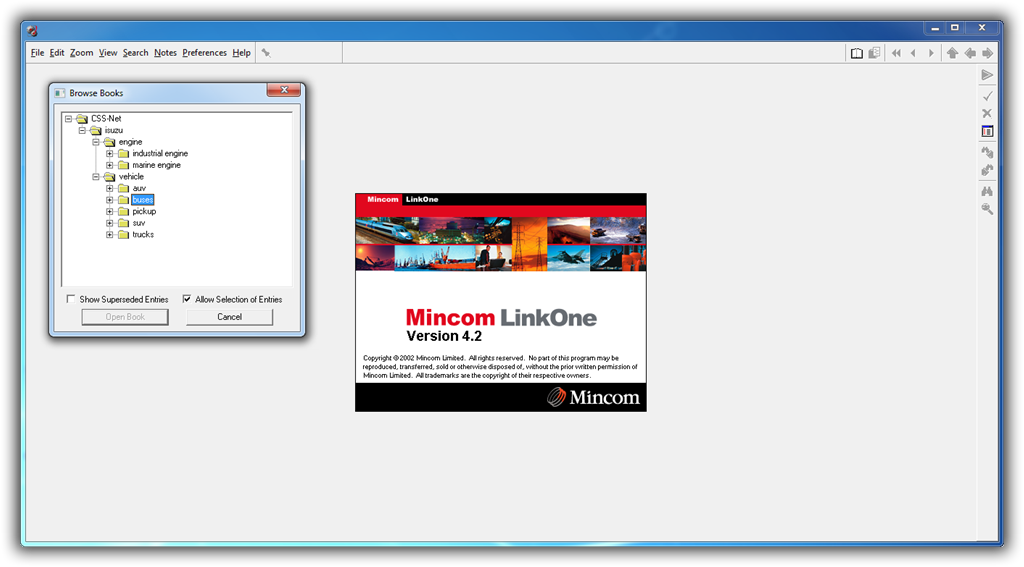The image size is (1024, 567).
Task: Collapse the engine tree node
Action: pyautogui.click(x=95, y=142)
